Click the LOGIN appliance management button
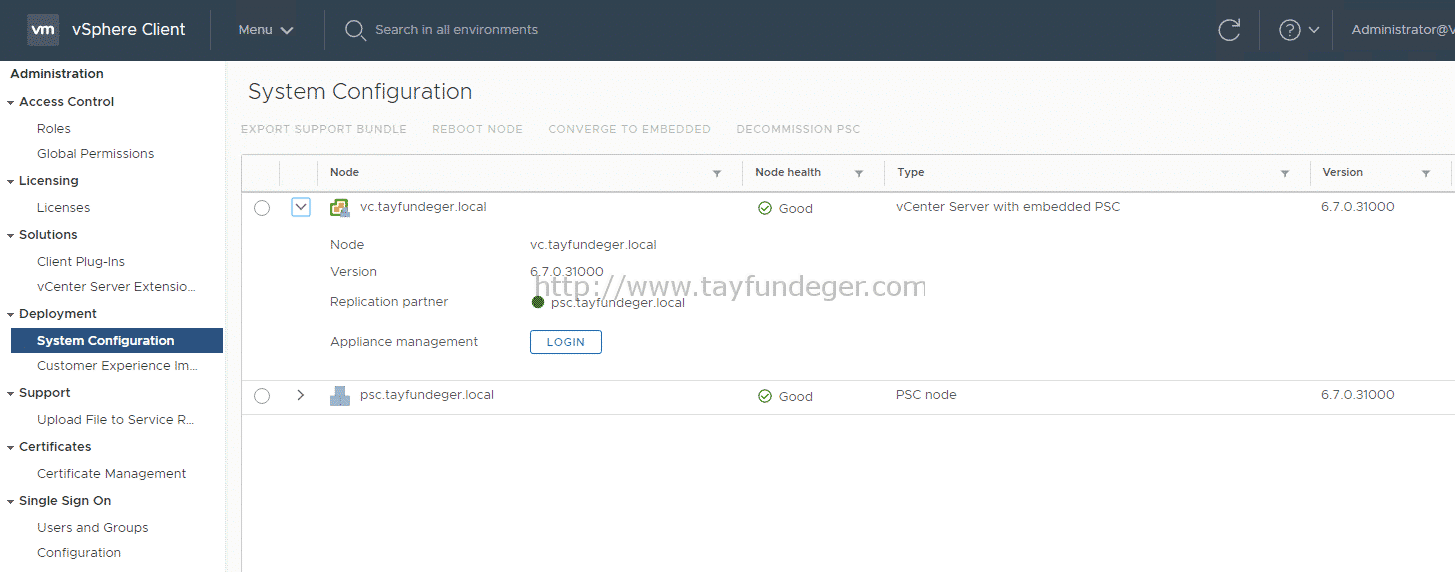Screen dimensions: 1455x572 pyautogui.click(x=566, y=342)
